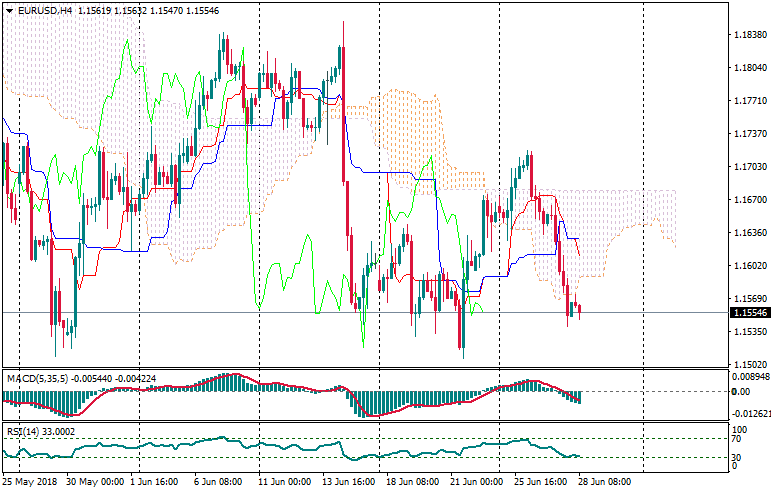Click the RSI scale value 30
771x493 pixels.
click(x=736, y=457)
